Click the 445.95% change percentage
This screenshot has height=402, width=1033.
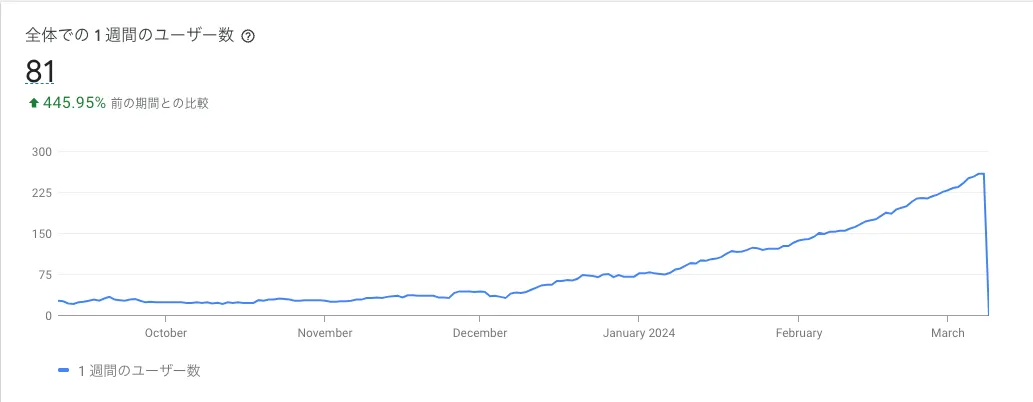[74, 102]
